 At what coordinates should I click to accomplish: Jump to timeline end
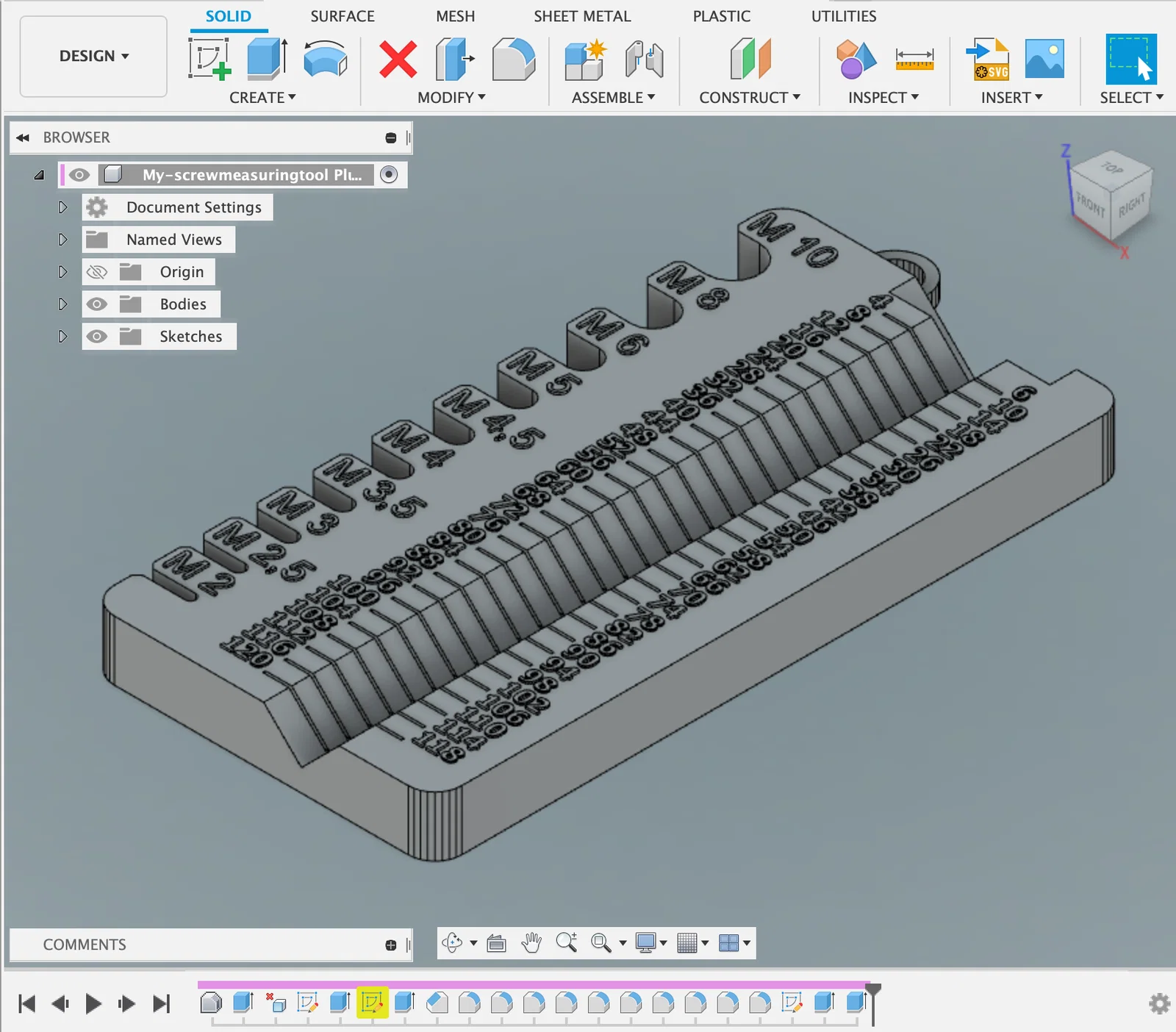tap(161, 1003)
